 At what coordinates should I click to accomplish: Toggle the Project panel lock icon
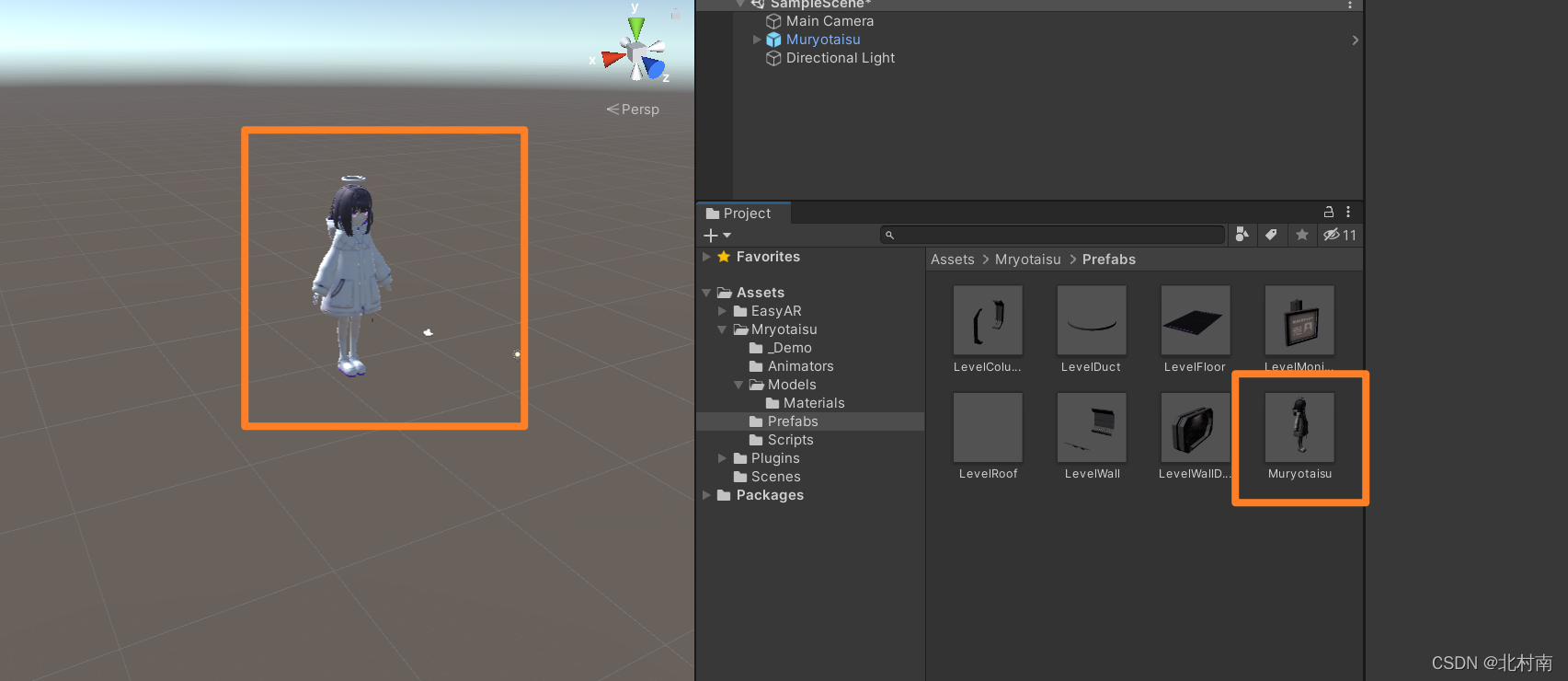[1328, 212]
